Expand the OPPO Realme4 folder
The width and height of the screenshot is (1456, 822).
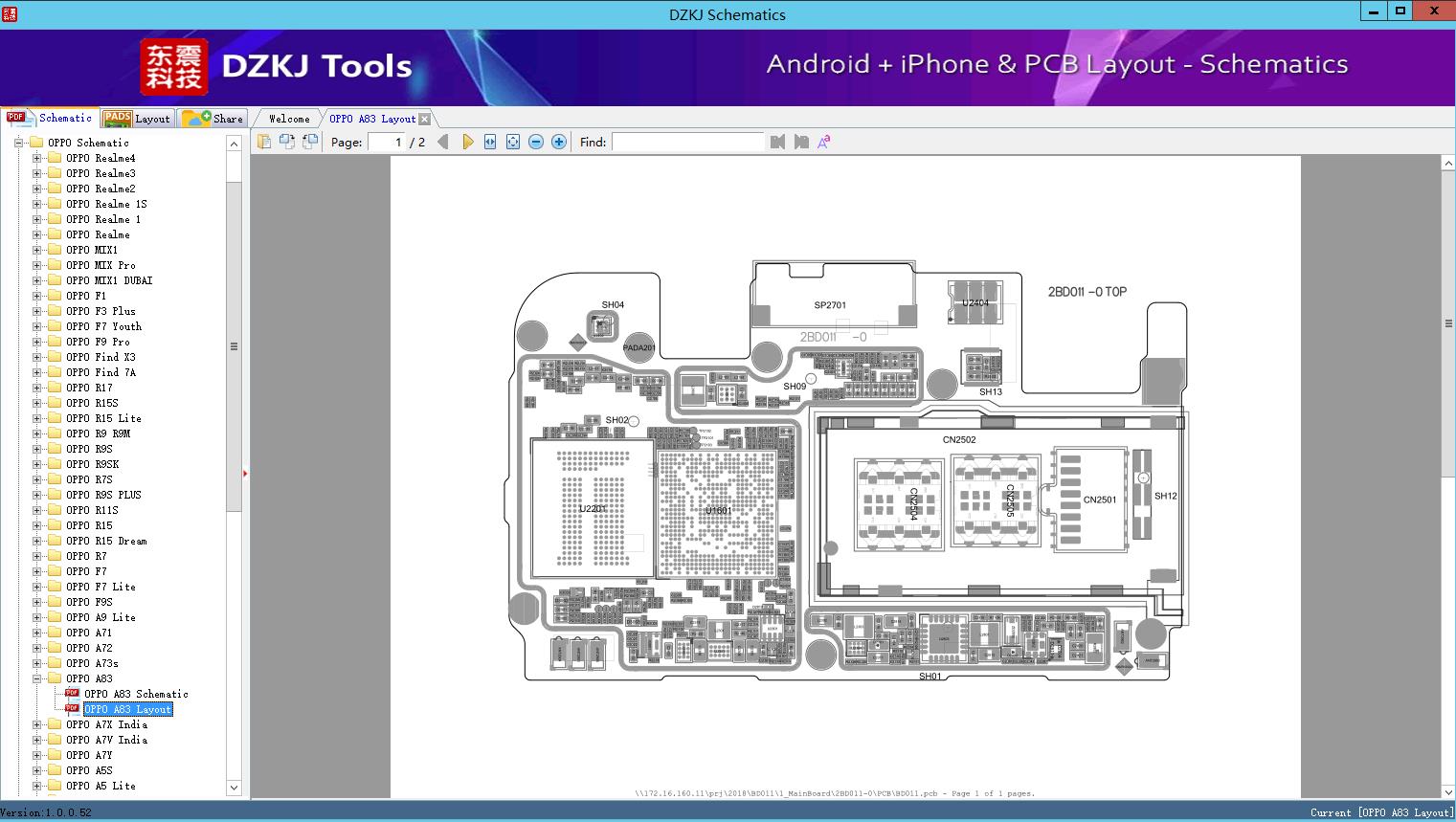36,158
